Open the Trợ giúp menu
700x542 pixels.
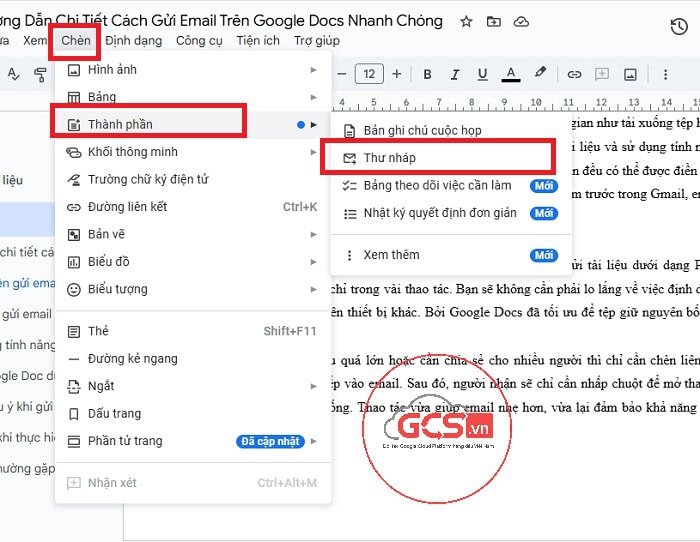click(x=317, y=41)
